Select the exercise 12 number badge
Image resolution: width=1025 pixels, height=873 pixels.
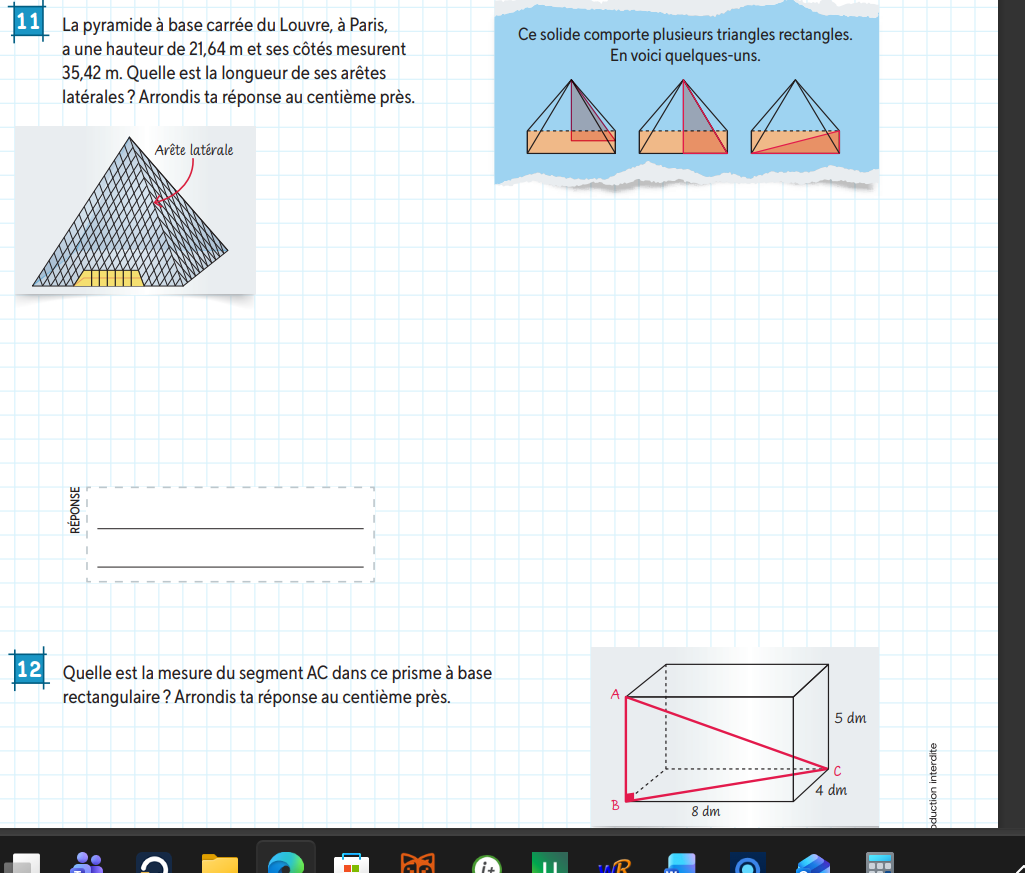(x=28, y=669)
